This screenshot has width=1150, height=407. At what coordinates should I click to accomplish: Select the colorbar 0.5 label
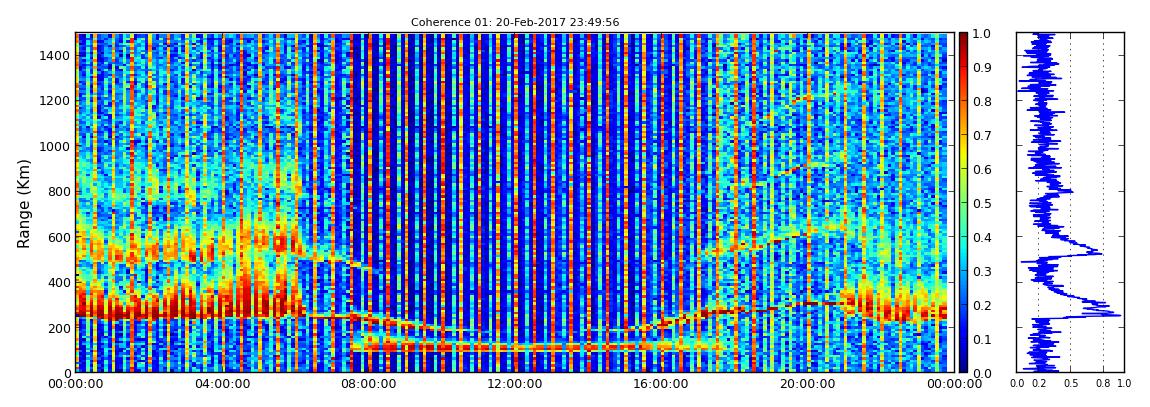click(x=984, y=203)
